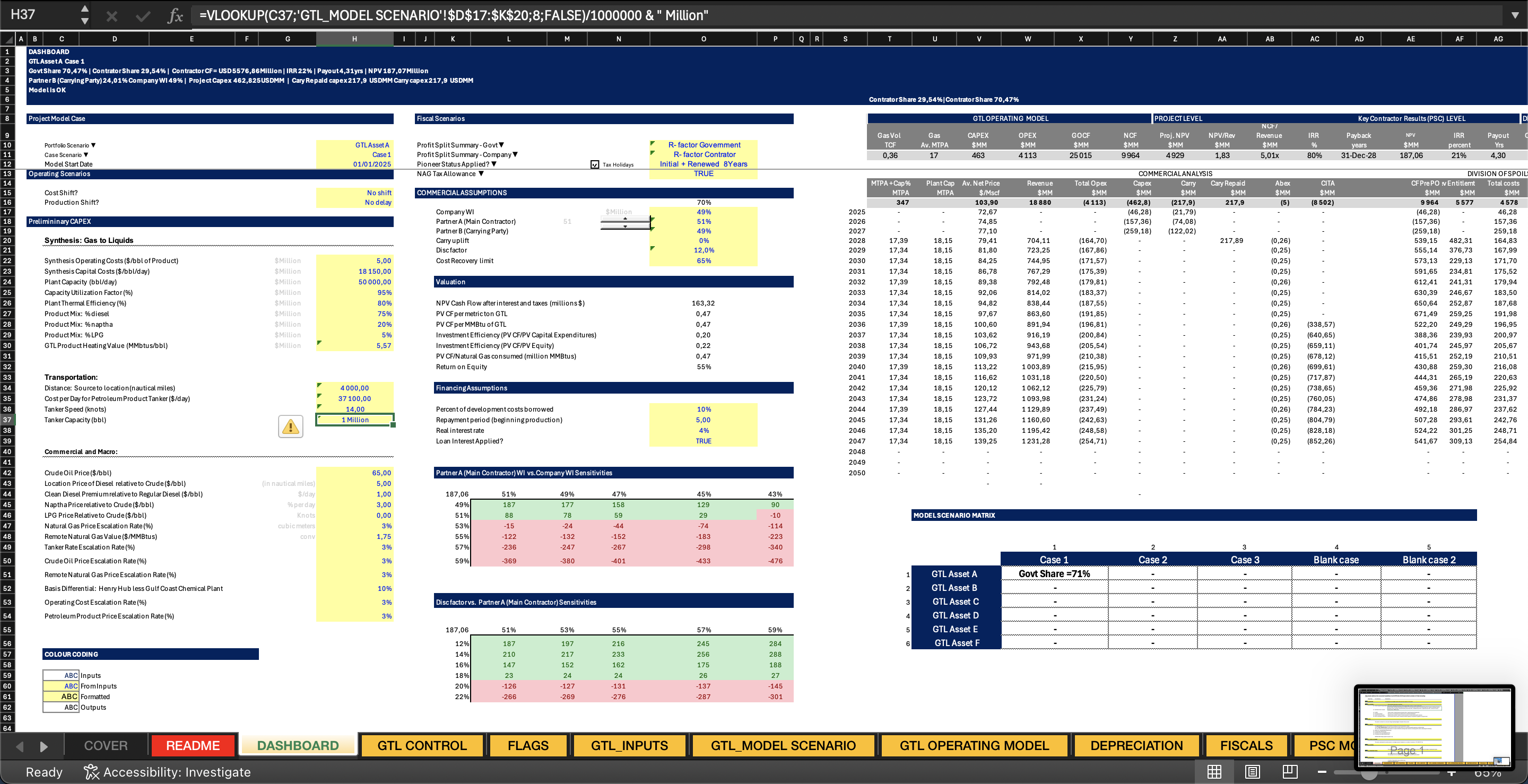Image resolution: width=1528 pixels, height=784 pixels.
Task: Click the 'Blank case 2' matrix header
Action: [1428, 560]
